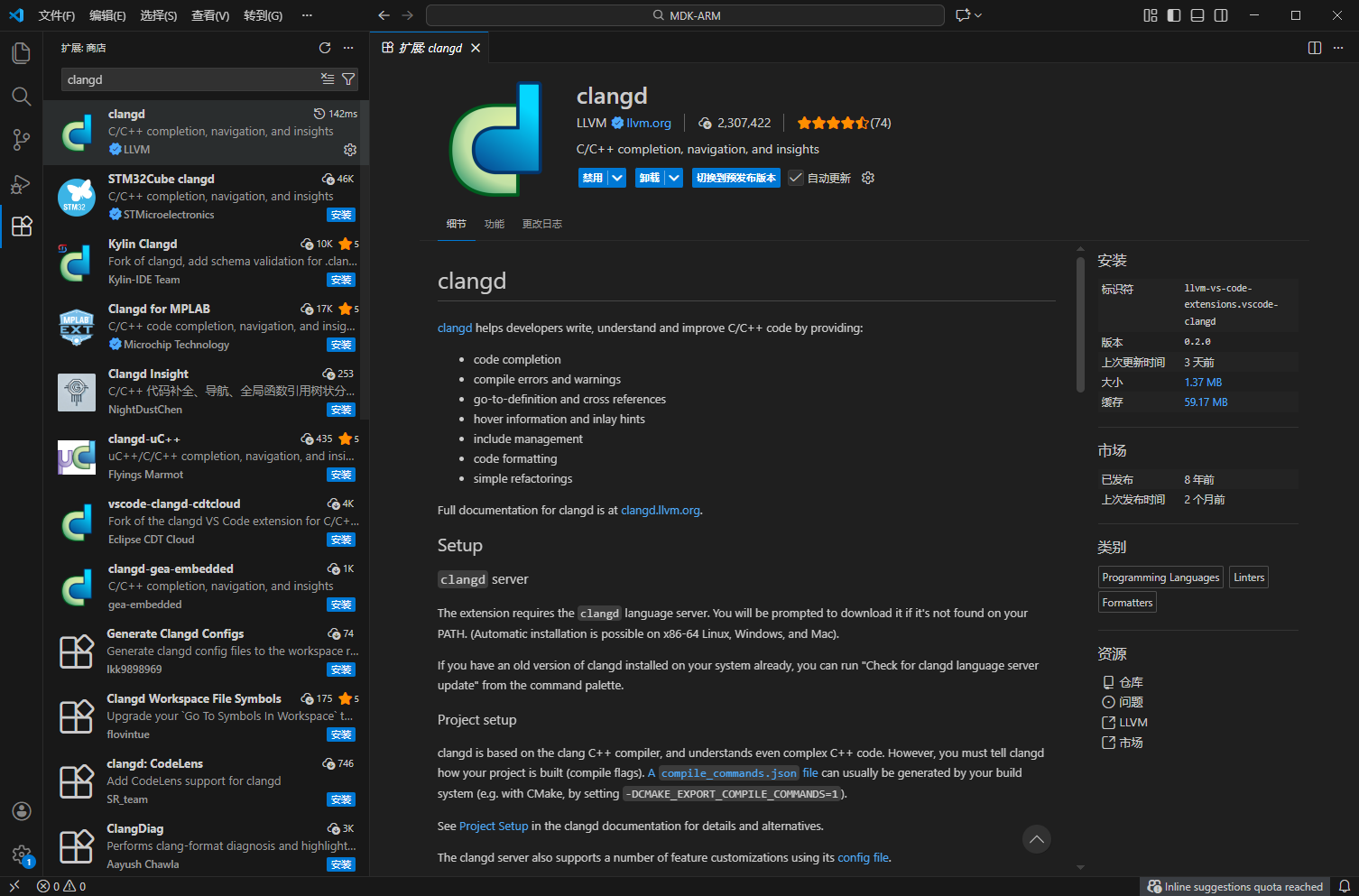Open the filter extensions funnel icon
Viewport: 1359px width, 896px height.
tap(348, 79)
